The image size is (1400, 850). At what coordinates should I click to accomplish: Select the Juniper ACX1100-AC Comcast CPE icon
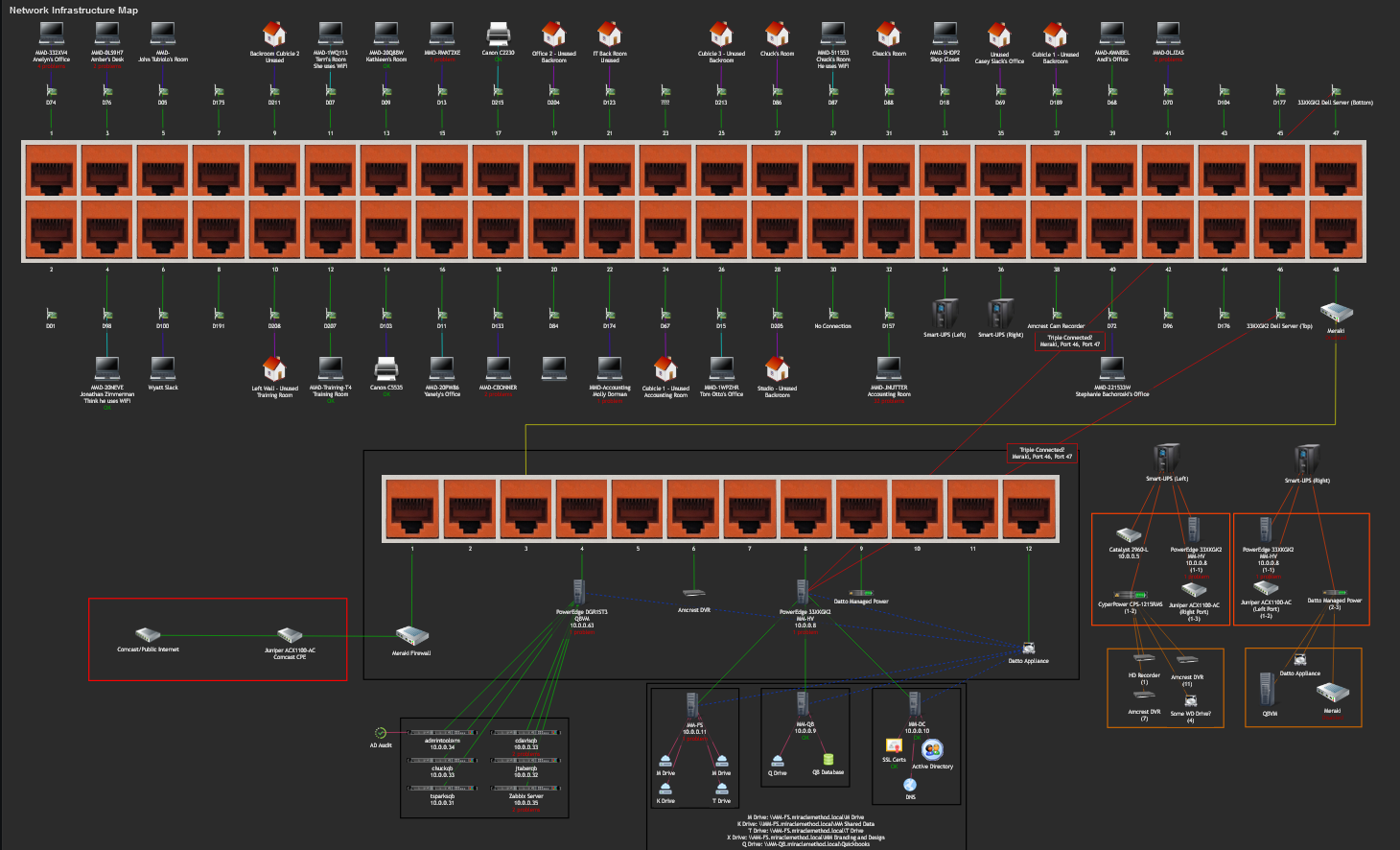click(290, 635)
